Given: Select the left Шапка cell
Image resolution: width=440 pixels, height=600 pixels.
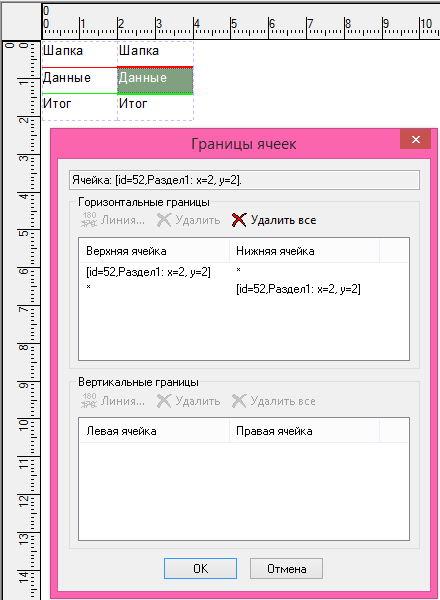Looking at the screenshot, I should 80,54.
